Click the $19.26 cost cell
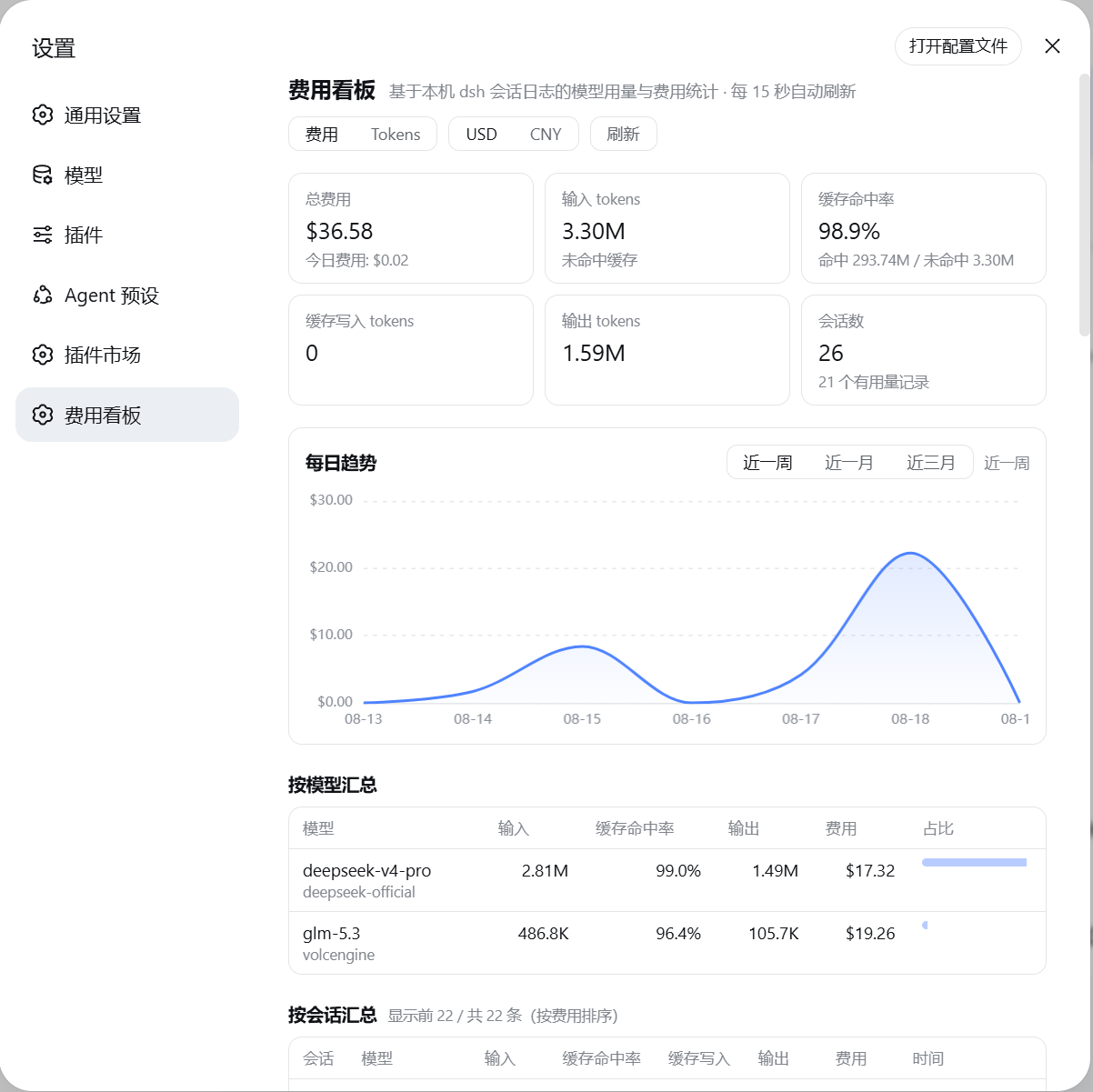Viewport: 1093px width, 1092px height. [x=870, y=933]
